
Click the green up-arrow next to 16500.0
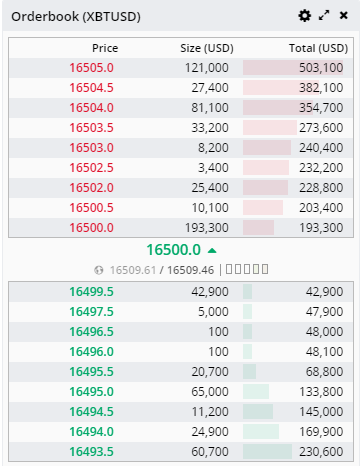coord(212,251)
